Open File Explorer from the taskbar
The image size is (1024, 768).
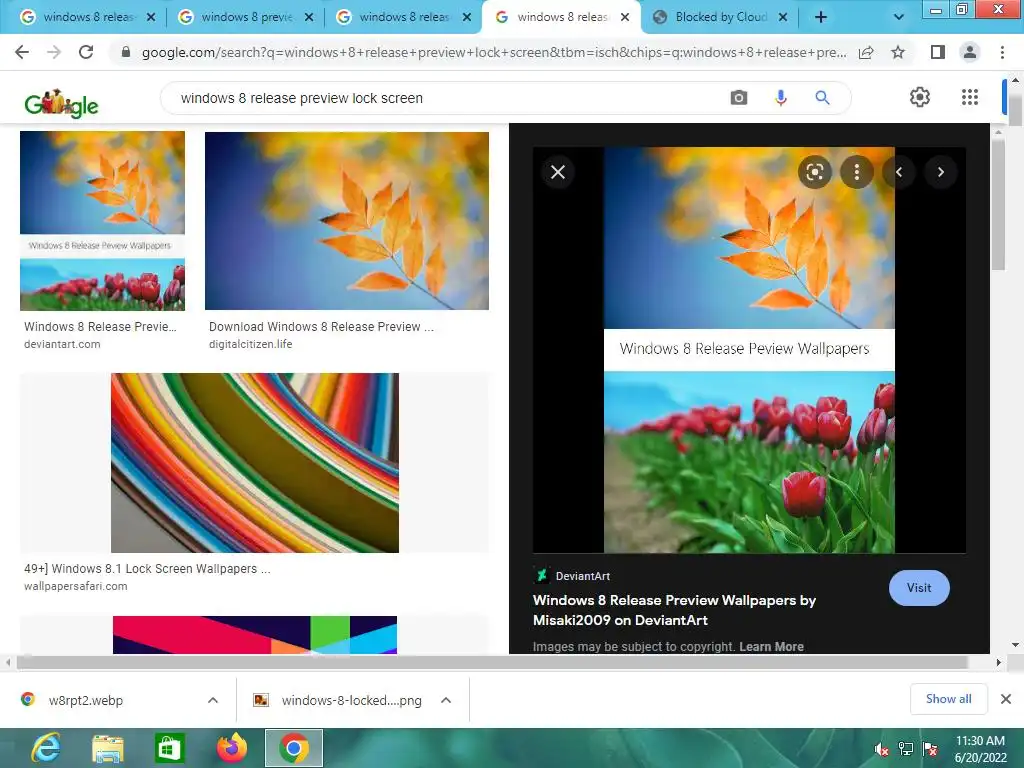coord(108,748)
